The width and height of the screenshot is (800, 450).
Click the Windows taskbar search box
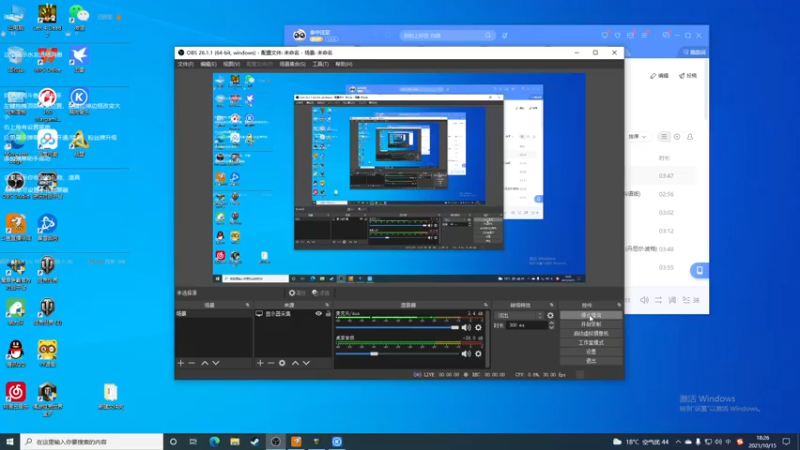[92, 442]
